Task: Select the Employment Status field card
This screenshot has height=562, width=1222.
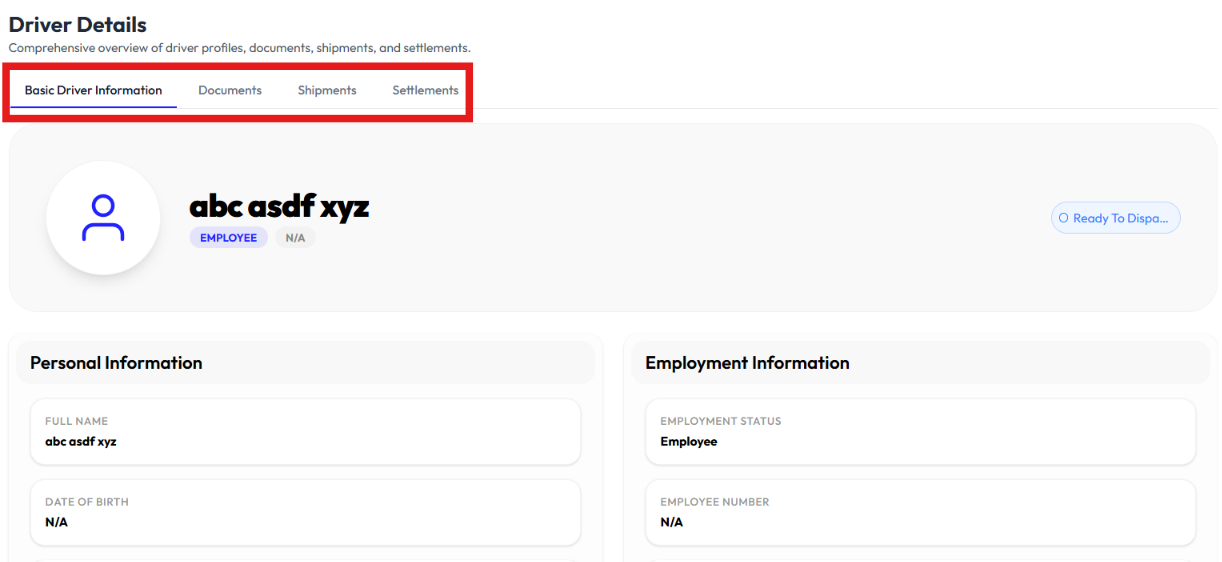Action: tap(920, 432)
